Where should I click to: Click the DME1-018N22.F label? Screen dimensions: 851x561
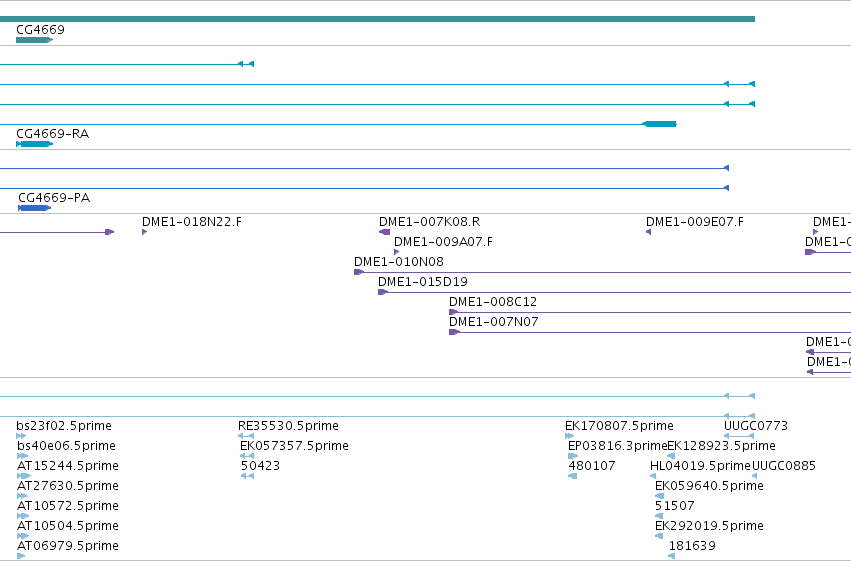pos(192,222)
